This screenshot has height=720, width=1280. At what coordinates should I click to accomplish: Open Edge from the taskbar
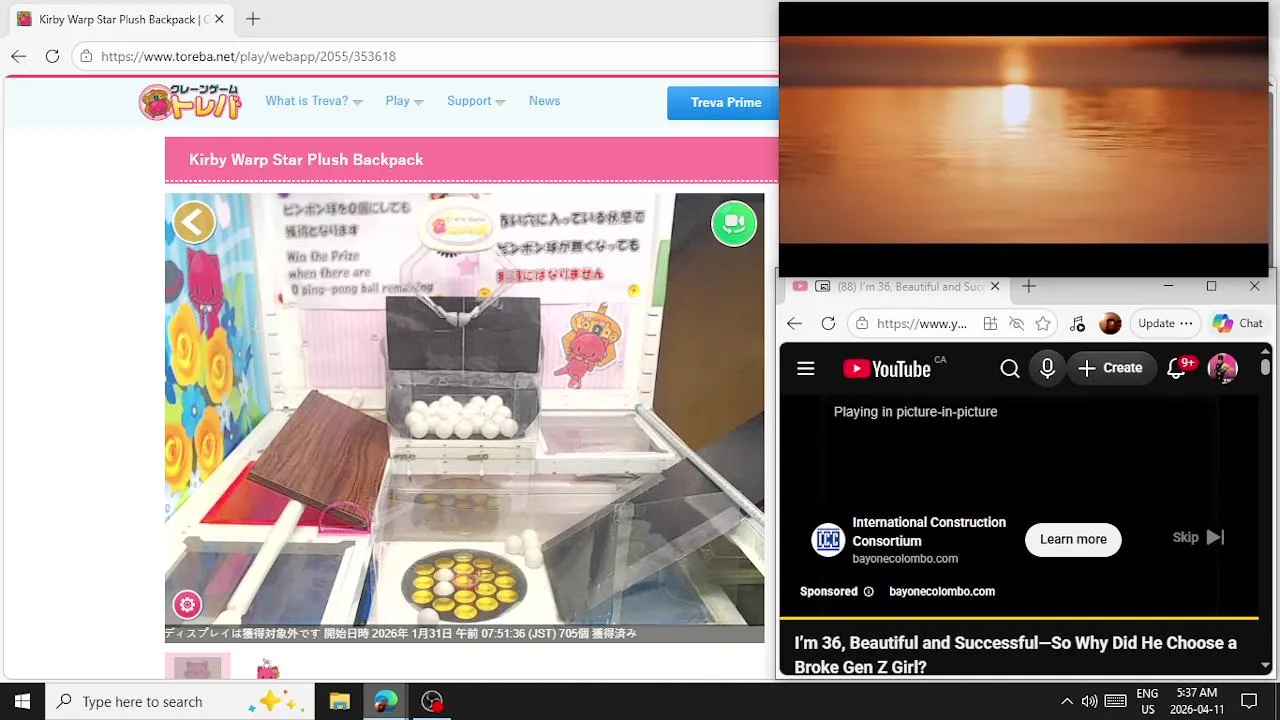385,701
